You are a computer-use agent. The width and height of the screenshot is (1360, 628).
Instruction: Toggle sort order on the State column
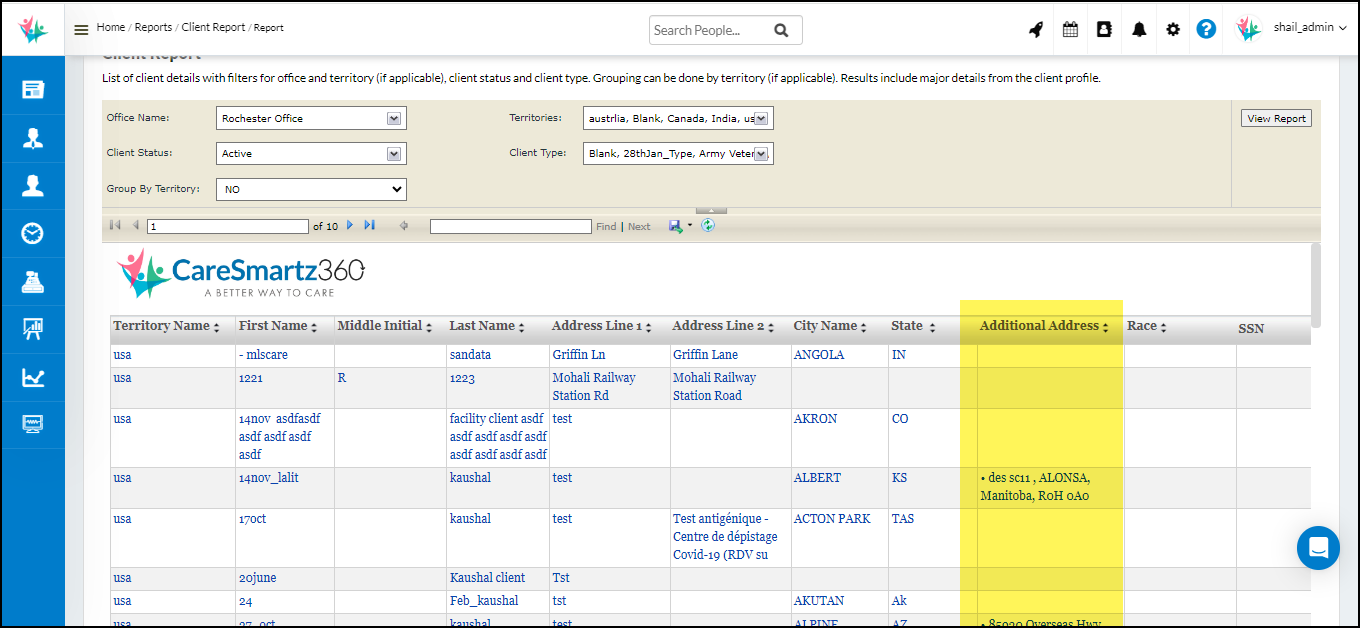click(932, 328)
